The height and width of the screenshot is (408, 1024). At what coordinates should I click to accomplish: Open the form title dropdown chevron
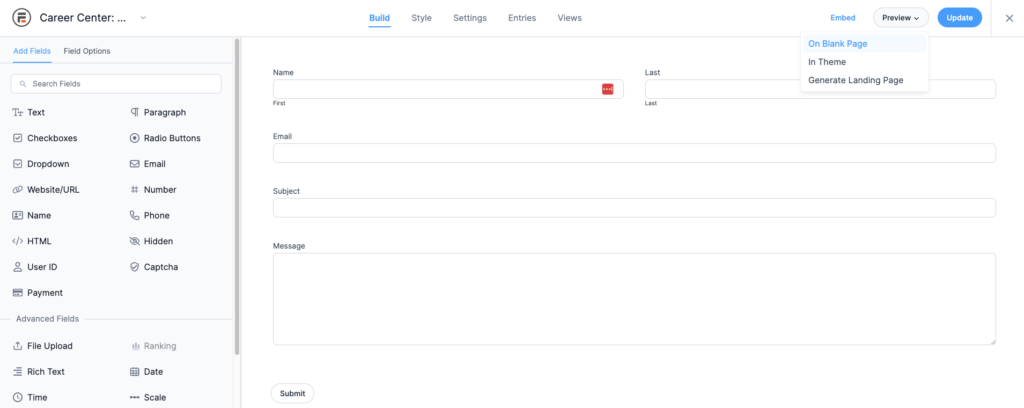[143, 18]
